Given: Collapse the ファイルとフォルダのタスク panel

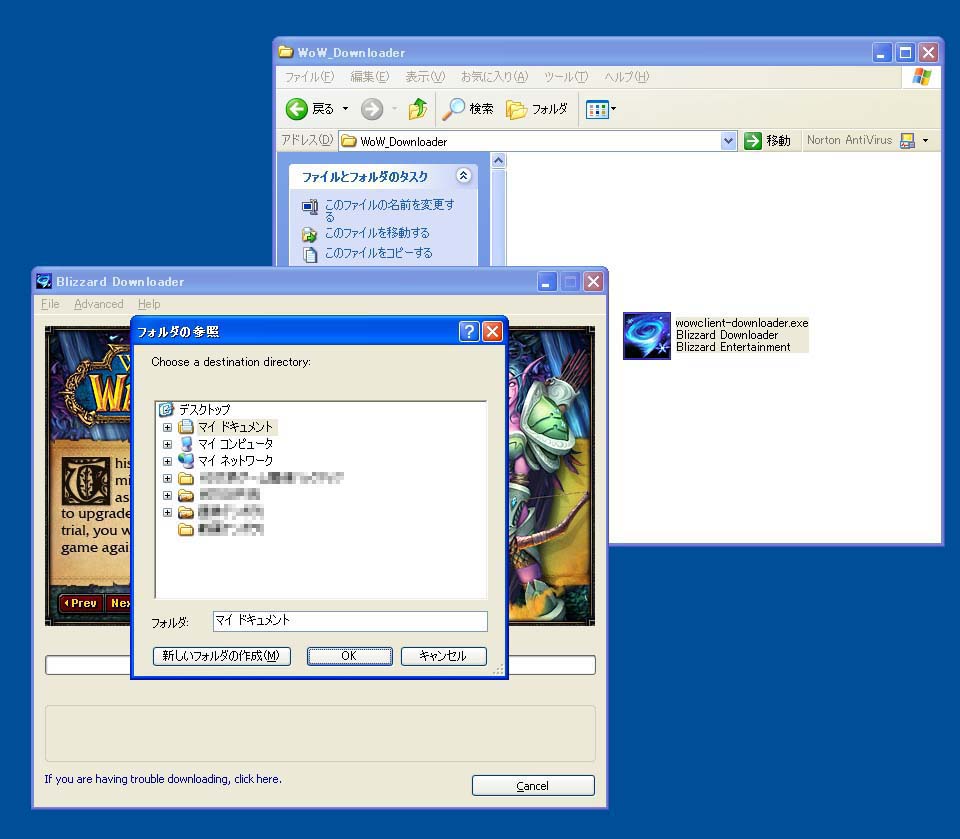Looking at the screenshot, I should [x=463, y=176].
